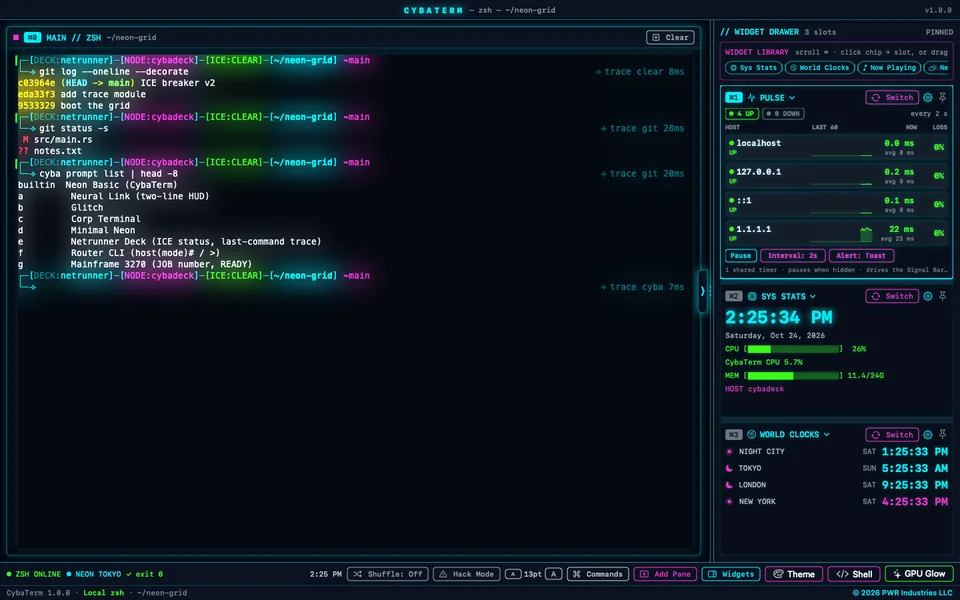Toggle GPU Glow effect
Screen dimensions: 960x600
tap(919, 574)
